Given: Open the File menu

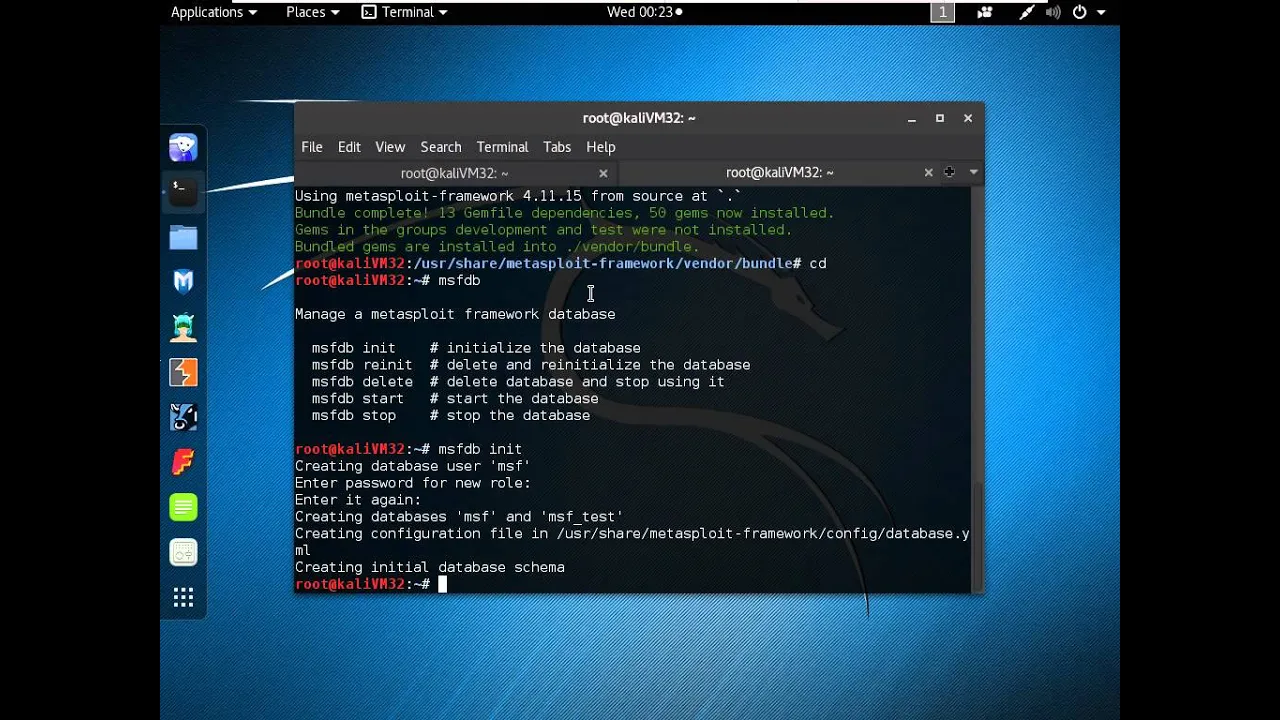Looking at the screenshot, I should point(312,147).
